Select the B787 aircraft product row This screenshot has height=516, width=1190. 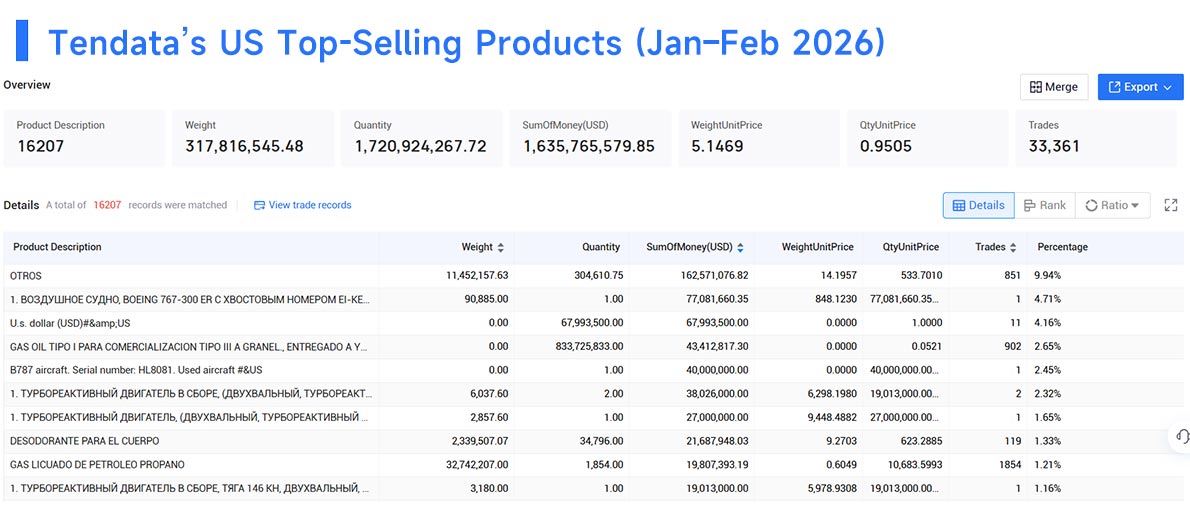point(593,370)
